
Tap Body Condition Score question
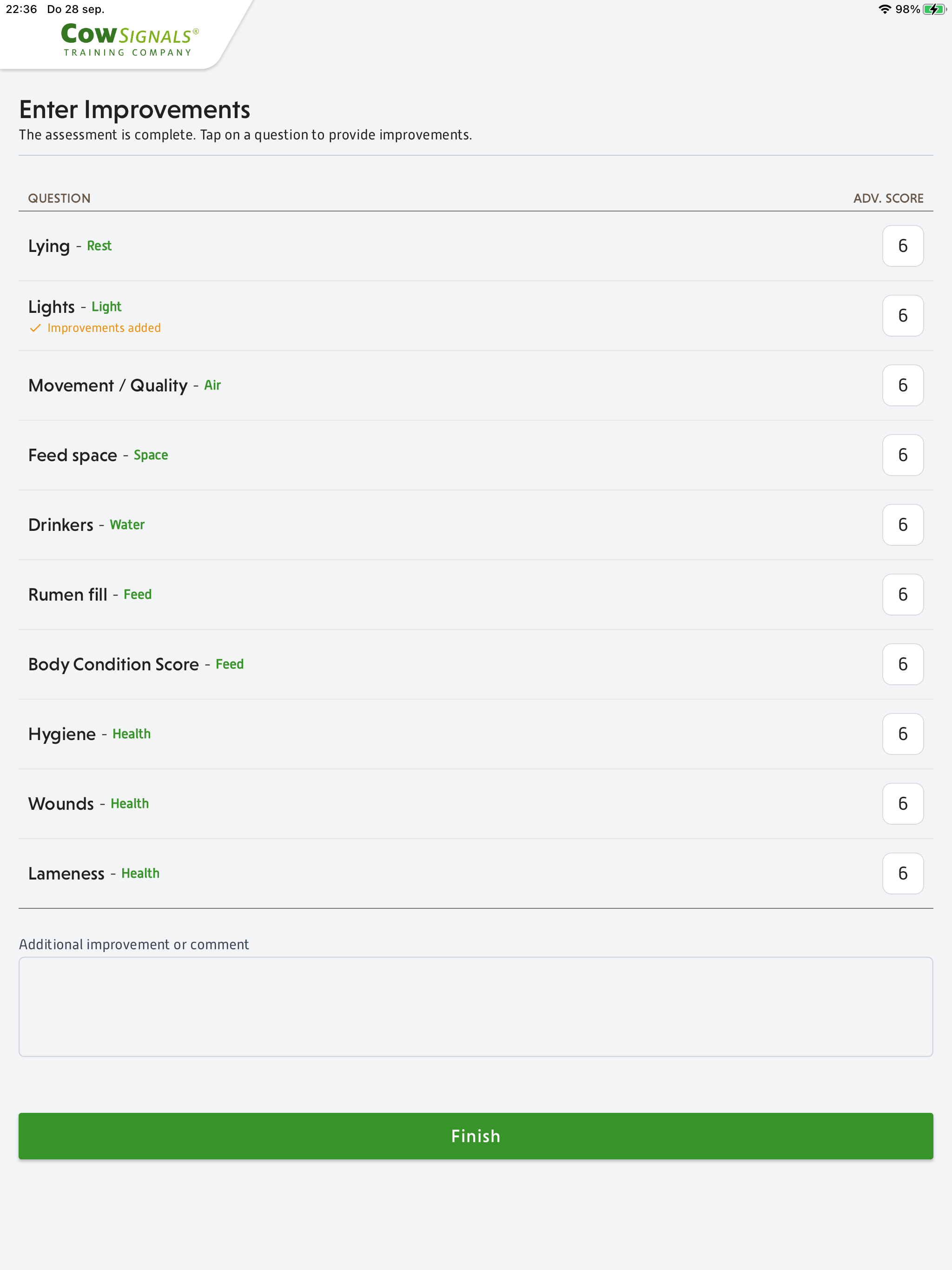point(476,664)
